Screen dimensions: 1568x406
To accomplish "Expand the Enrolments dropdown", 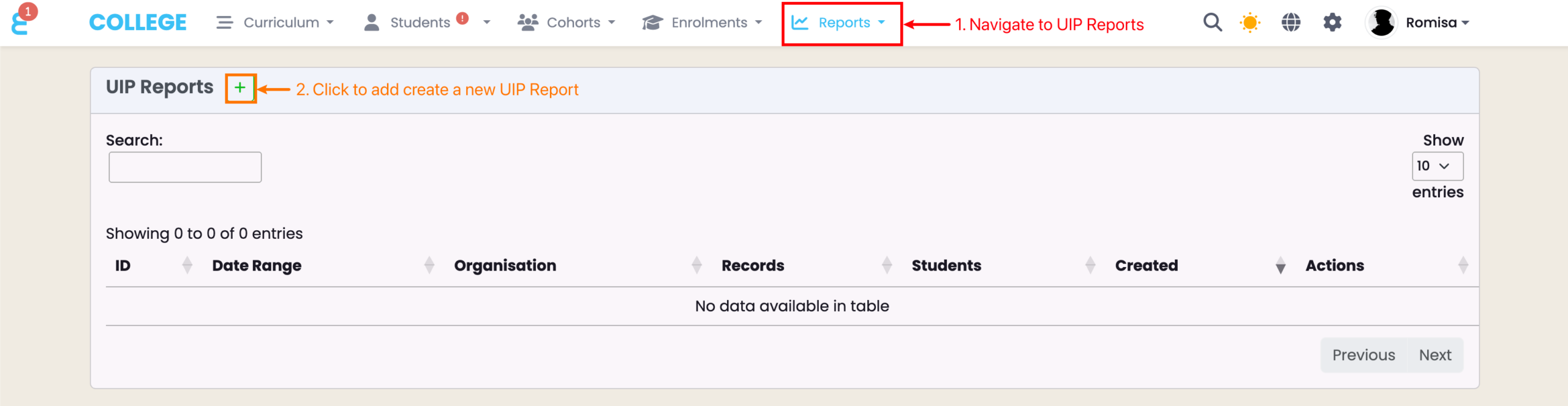I will pyautogui.click(x=702, y=23).
